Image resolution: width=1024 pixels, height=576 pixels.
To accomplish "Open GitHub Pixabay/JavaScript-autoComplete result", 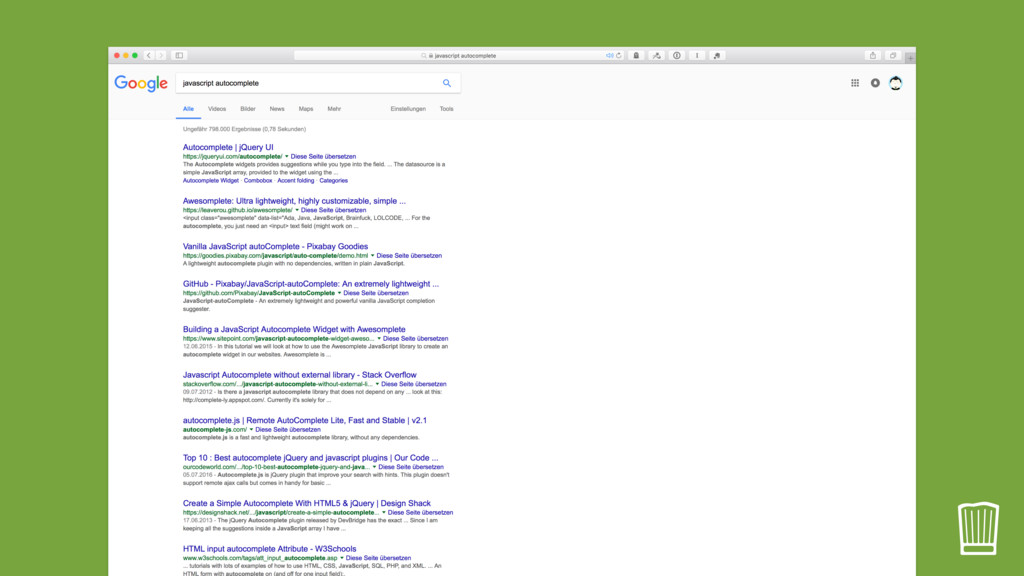I will tap(311, 284).
